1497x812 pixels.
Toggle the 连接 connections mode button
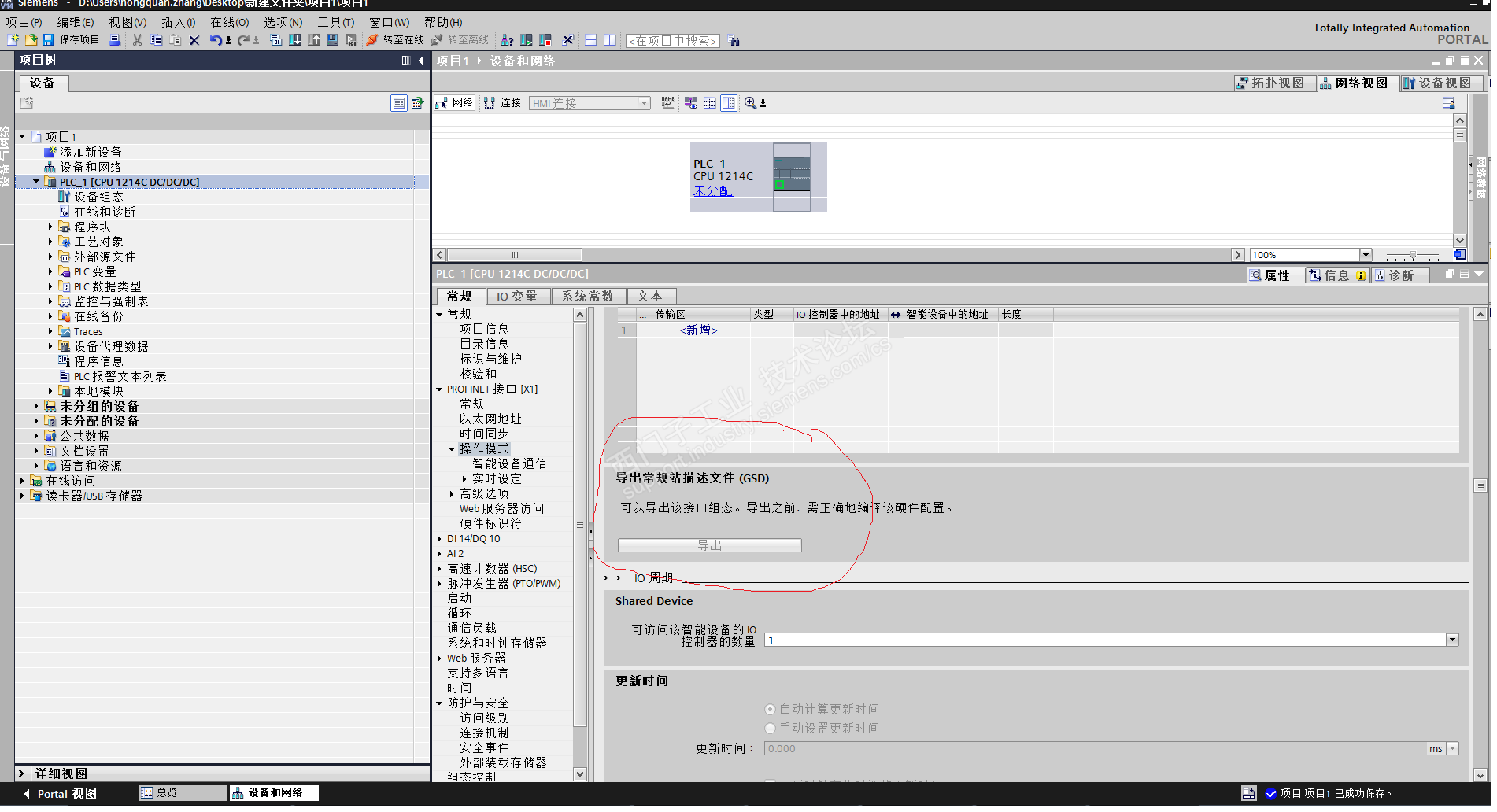pyautogui.click(x=503, y=103)
